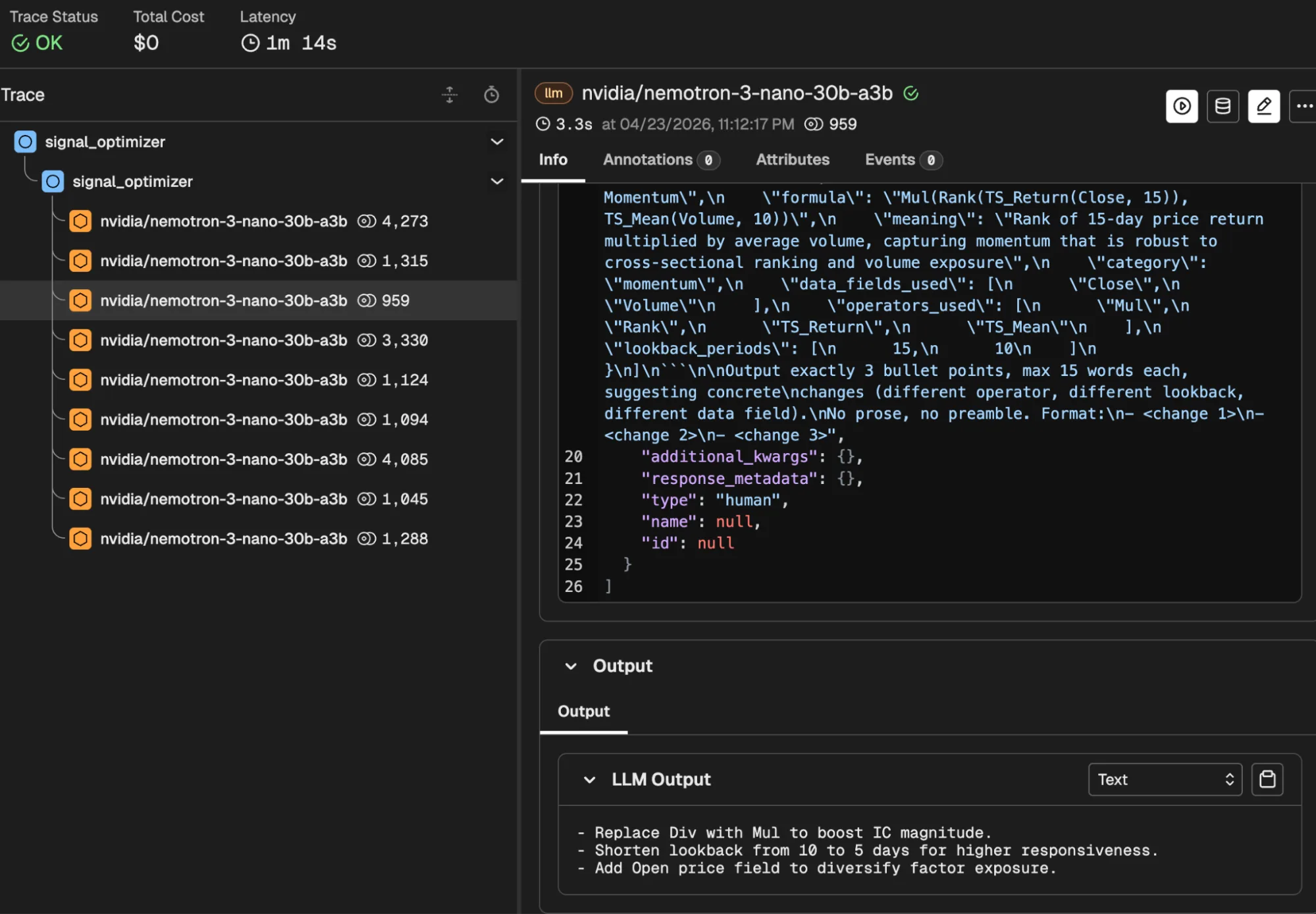The width and height of the screenshot is (1316, 914).
Task: Click orange LLM icon on the 1,315 token row
Action: (x=80, y=261)
